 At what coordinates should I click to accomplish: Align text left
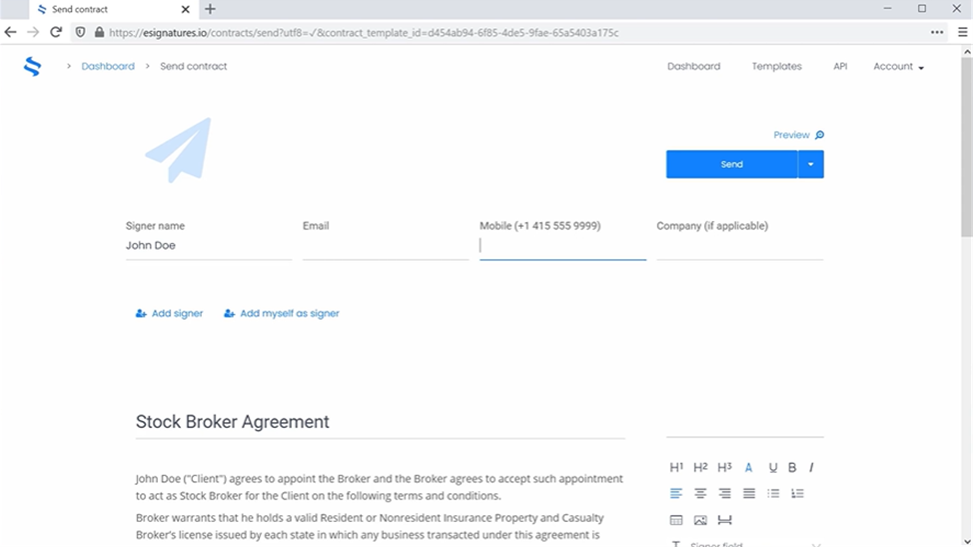coord(676,494)
